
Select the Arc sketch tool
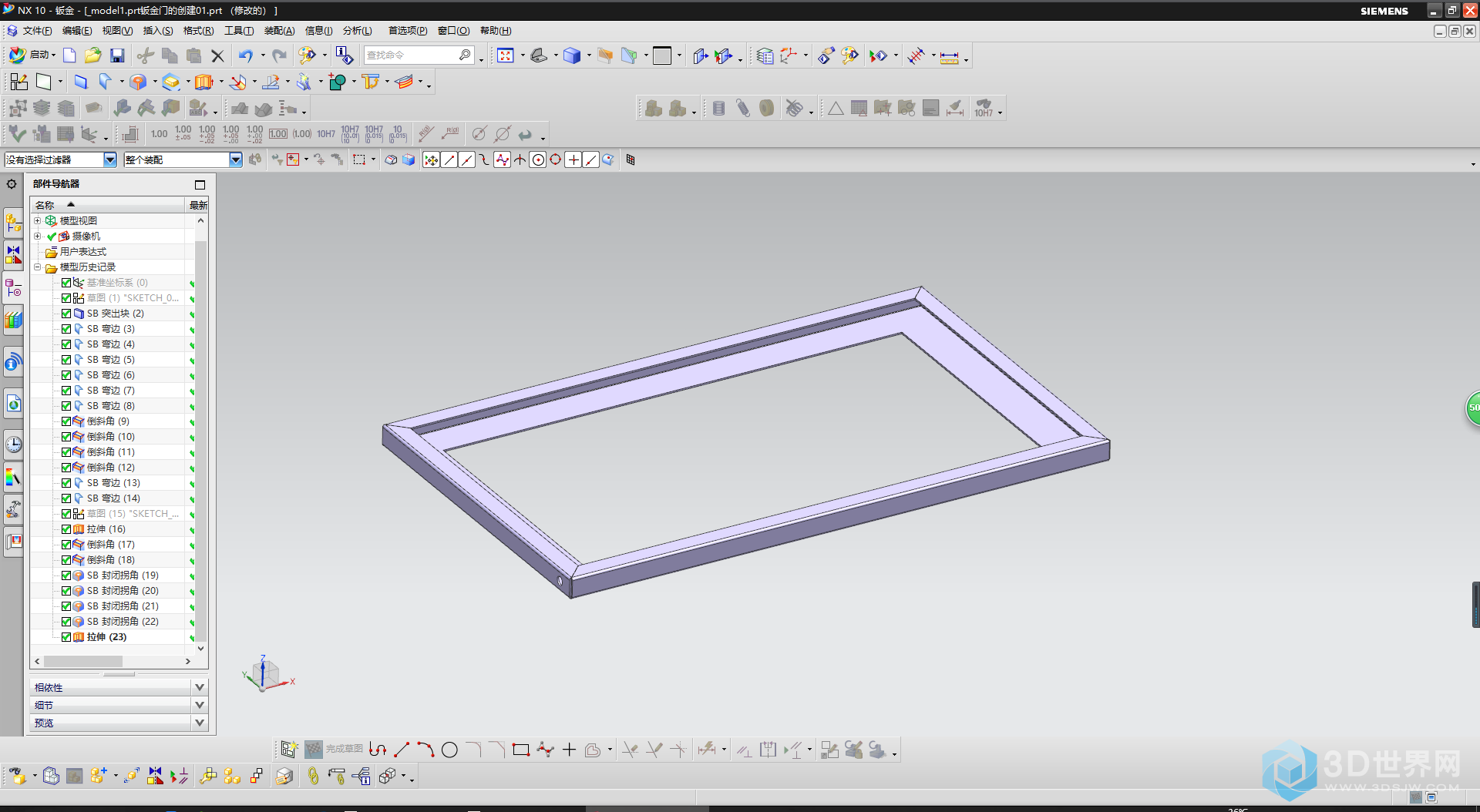pyautogui.click(x=425, y=750)
